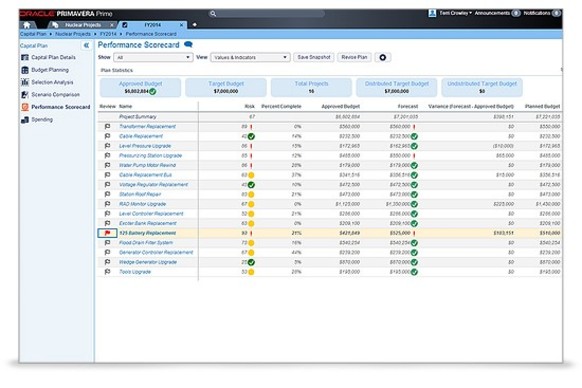
Task: Toggle review flag for Flood Drain Filter System
Action: (107, 243)
